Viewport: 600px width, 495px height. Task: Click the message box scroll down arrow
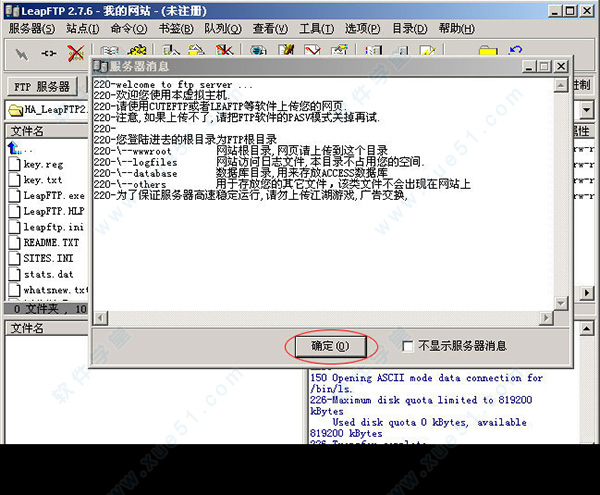pos(561,304)
